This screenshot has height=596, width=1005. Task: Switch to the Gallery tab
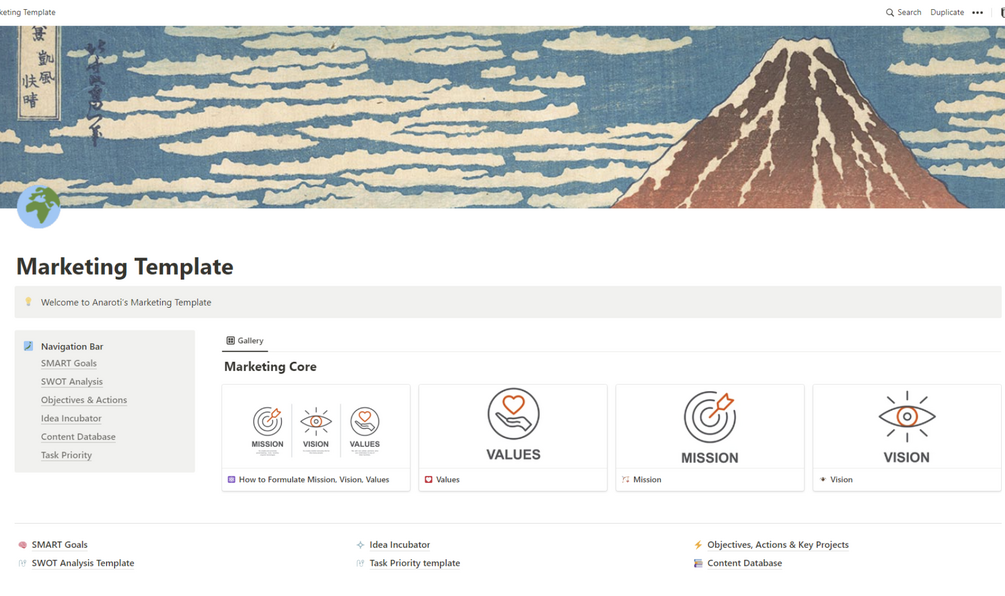[x=245, y=340]
